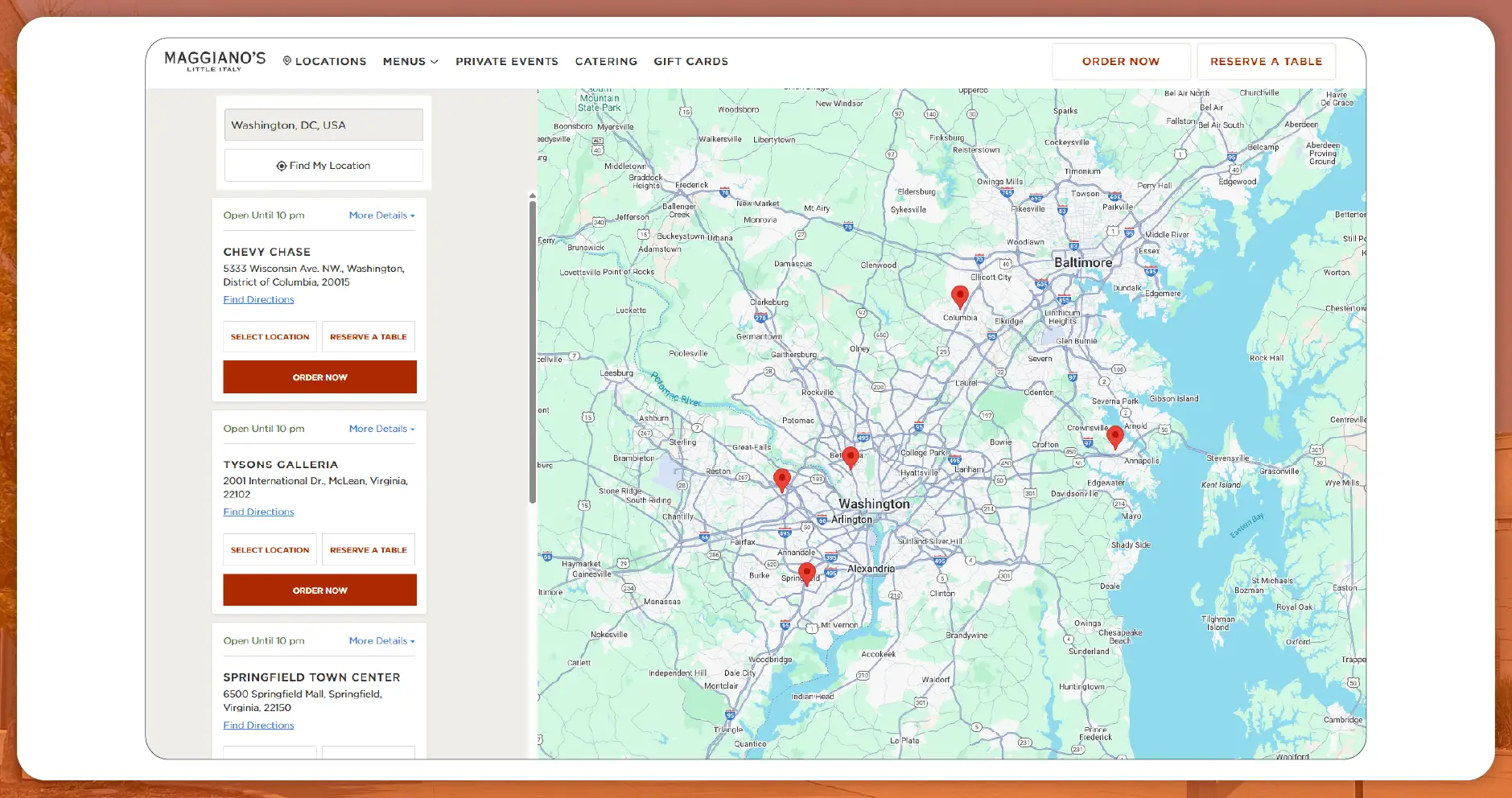The image size is (1512, 798).
Task: Click the westernmost map pin near Tysons
Action: pyautogui.click(x=781, y=479)
